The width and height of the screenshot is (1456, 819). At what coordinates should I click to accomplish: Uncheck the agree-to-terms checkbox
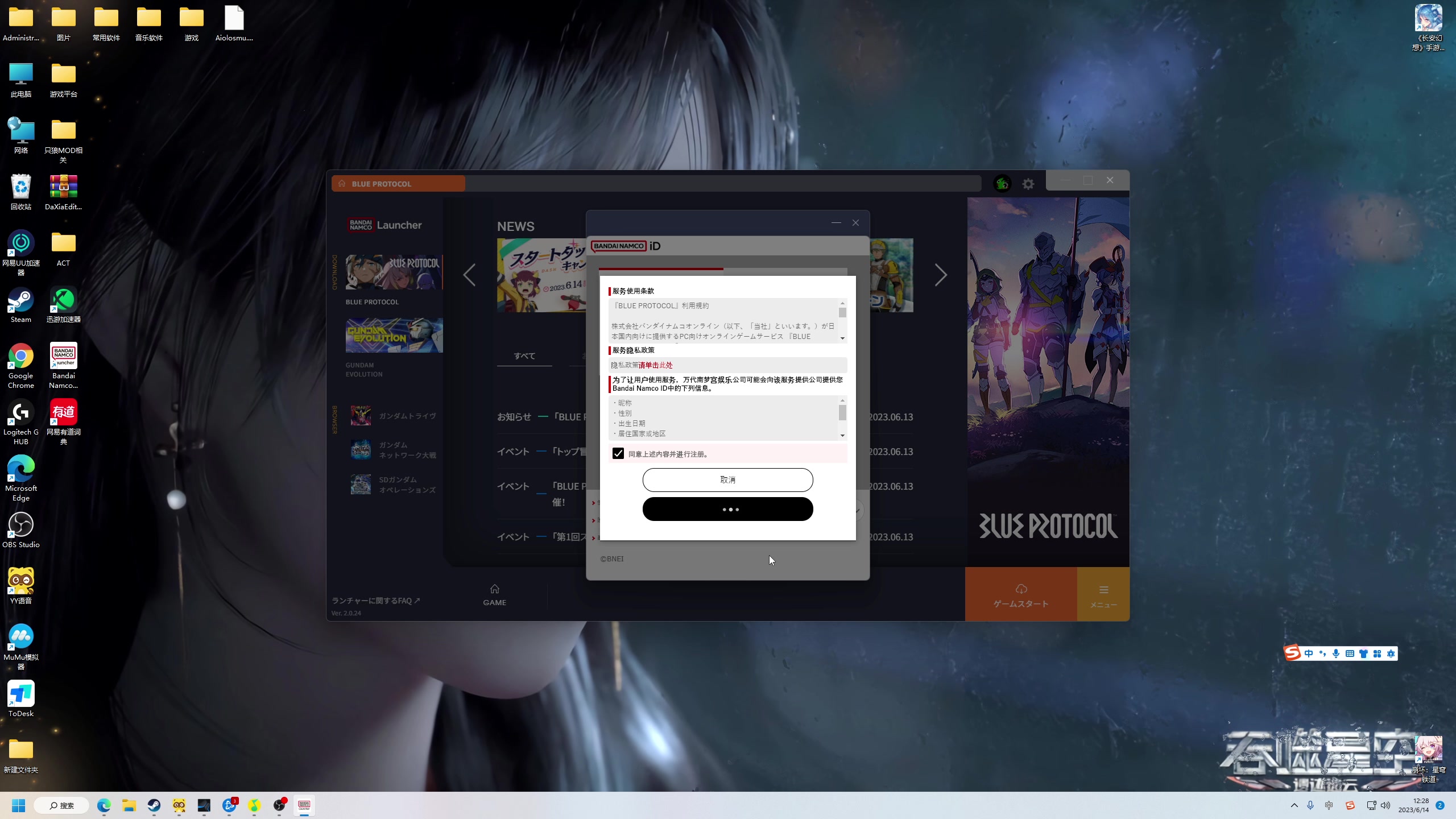618,453
